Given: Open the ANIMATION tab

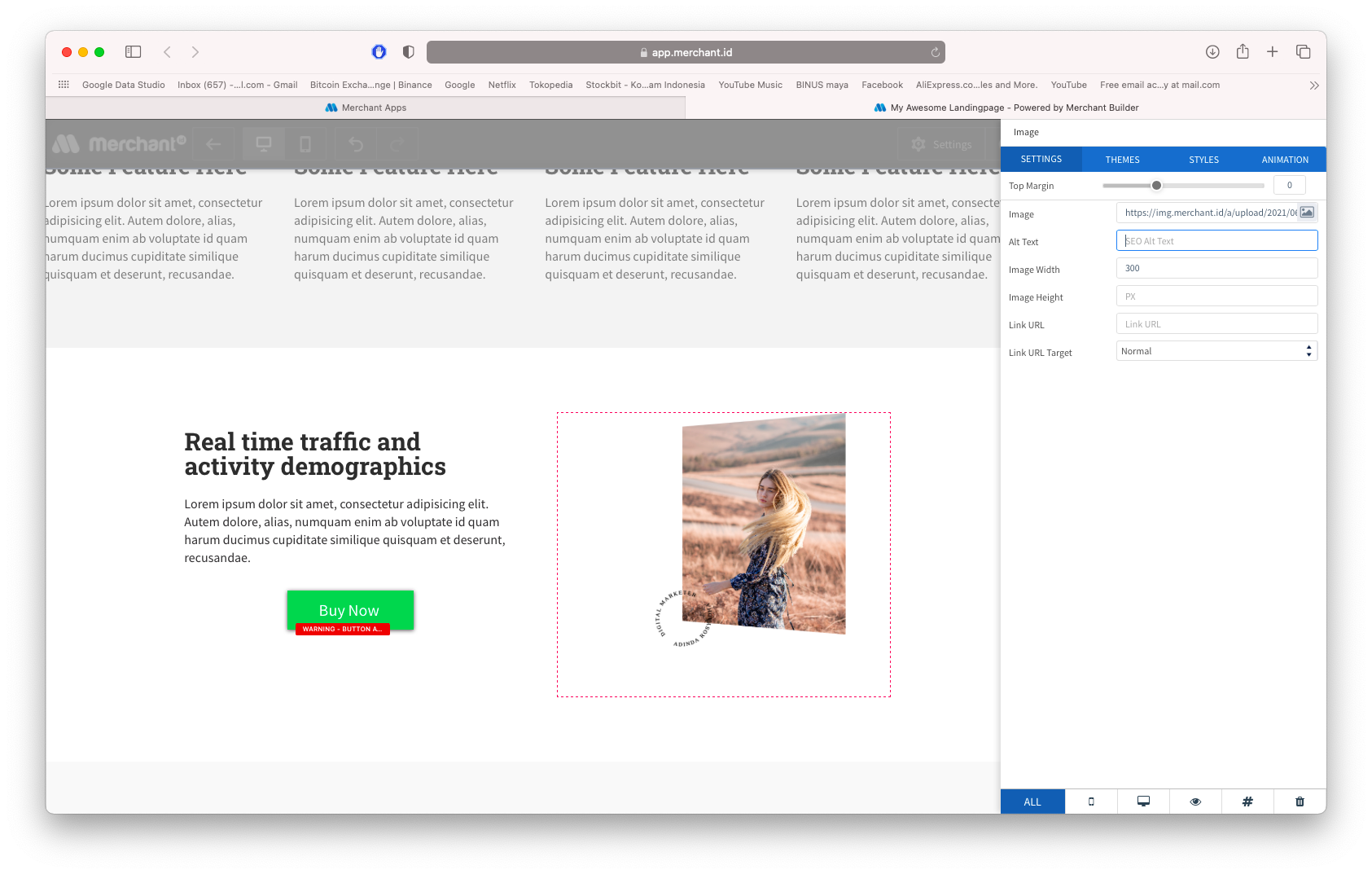Looking at the screenshot, I should tap(1285, 160).
